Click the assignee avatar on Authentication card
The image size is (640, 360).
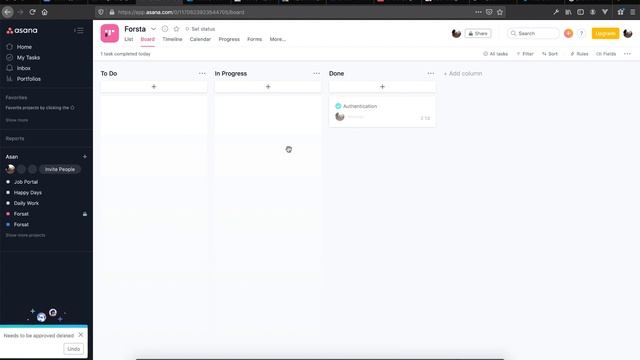340,117
